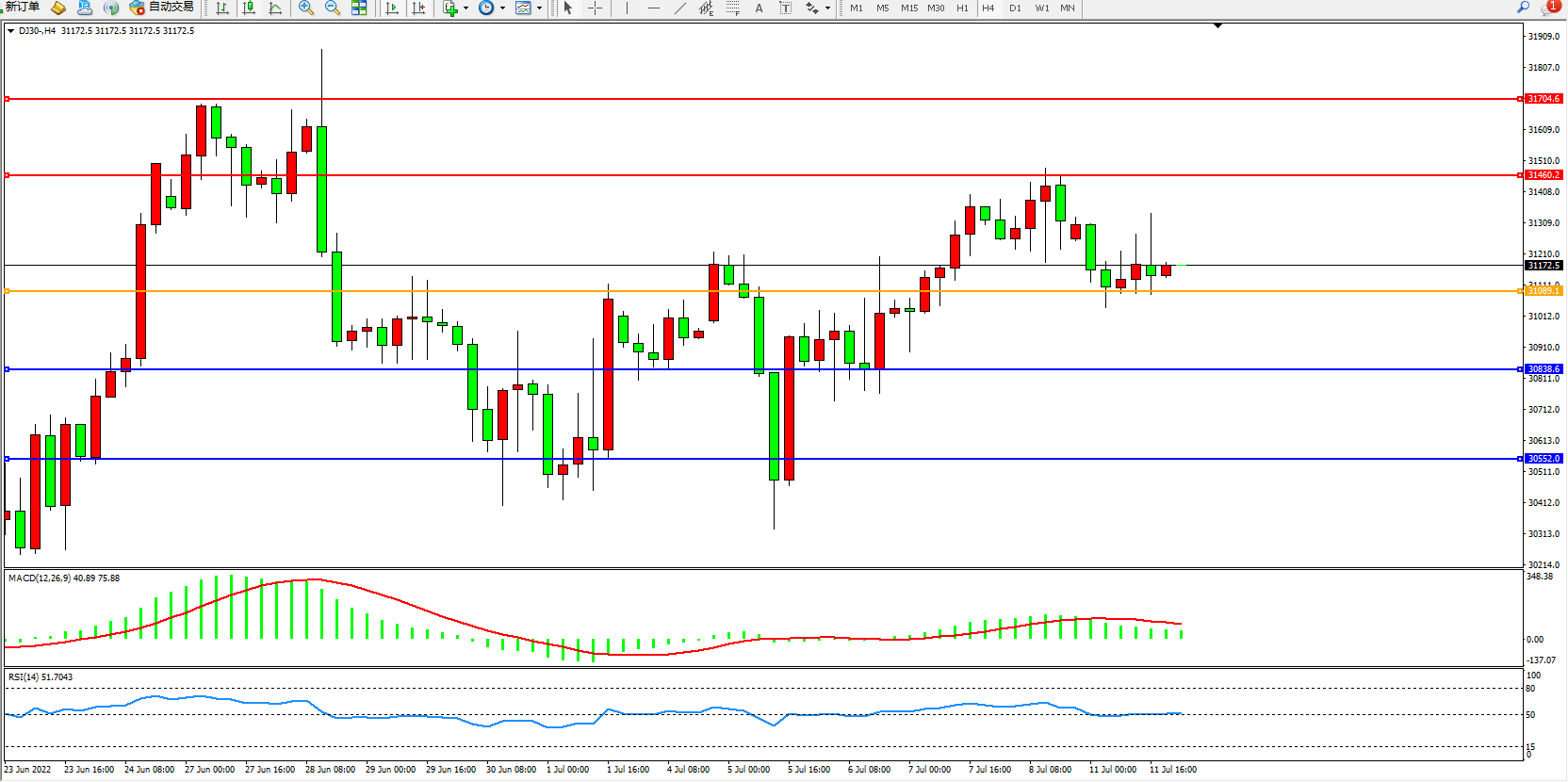Toggle the AutoTrading button
1568x782 pixels.
pos(162,8)
